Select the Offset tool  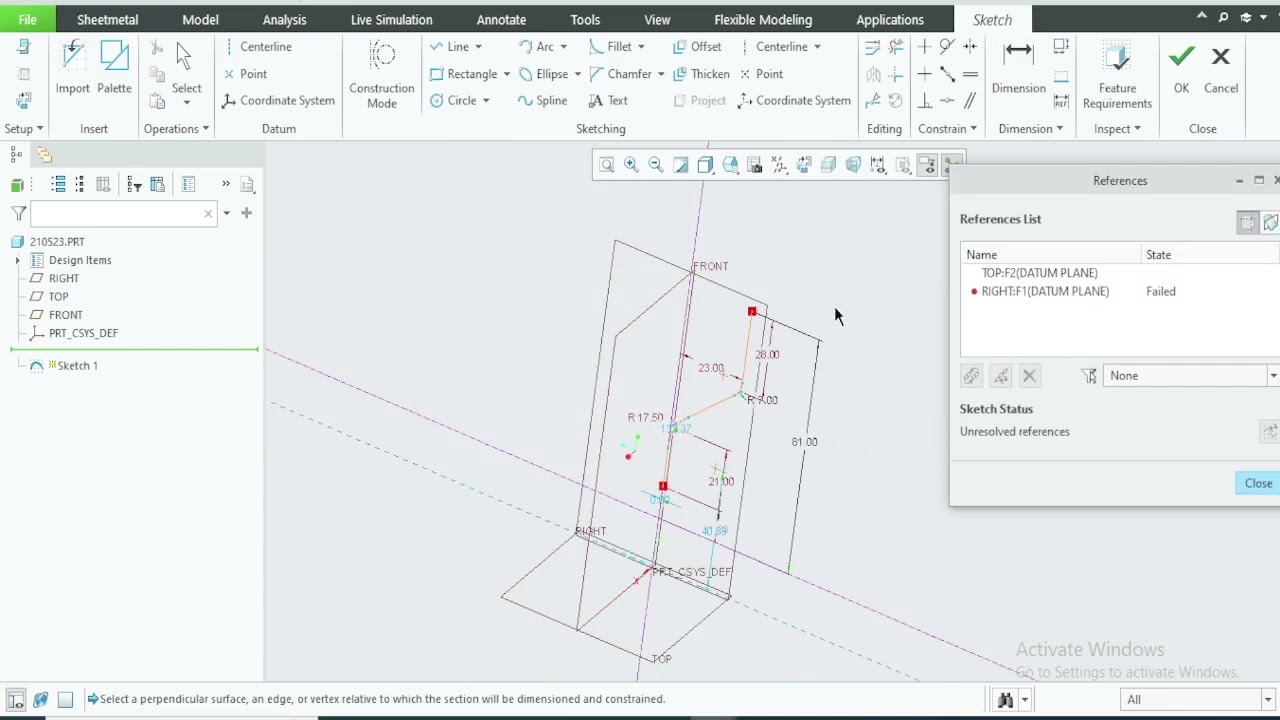[697, 47]
